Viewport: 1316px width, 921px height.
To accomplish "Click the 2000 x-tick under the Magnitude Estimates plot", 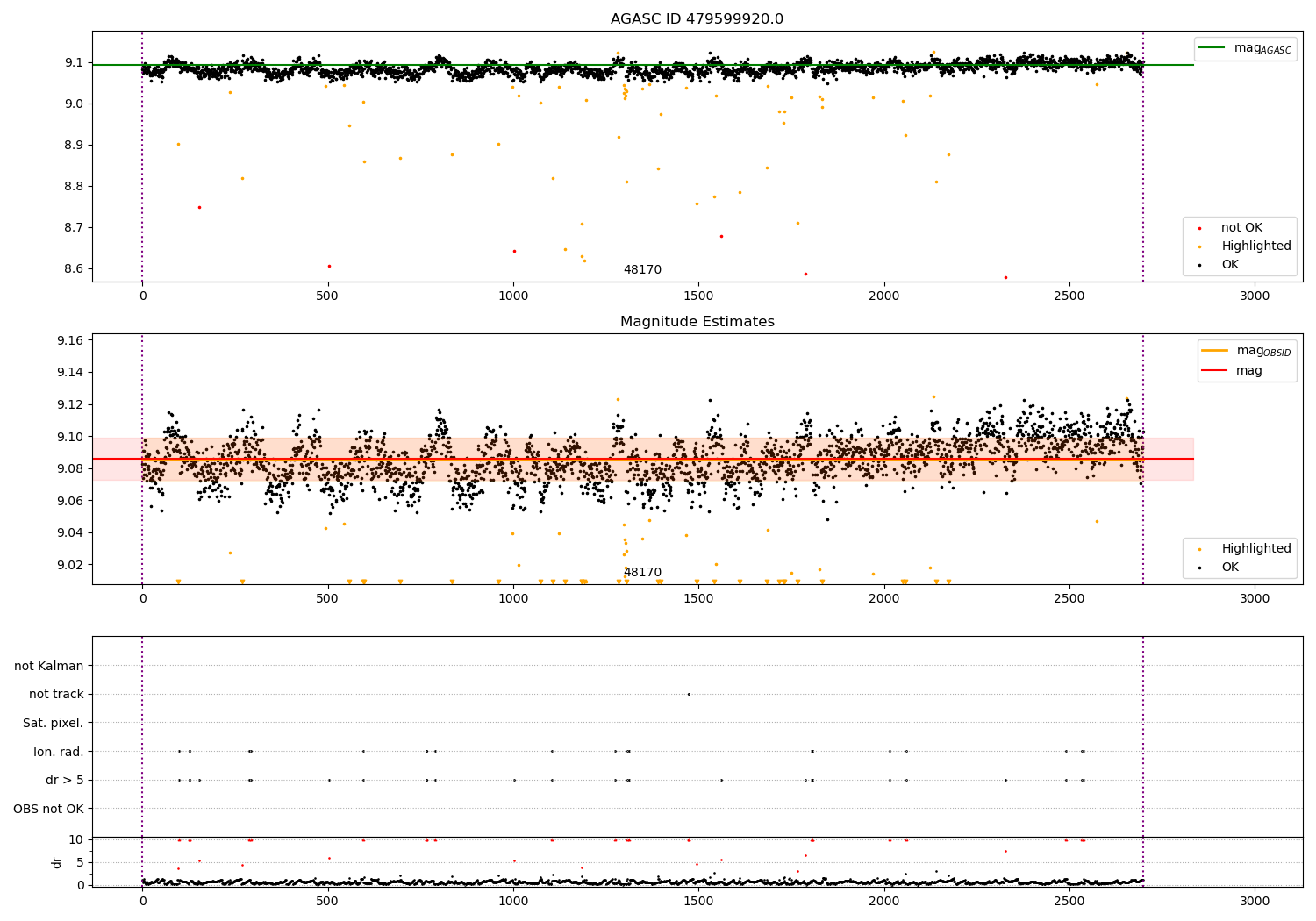I will 883,598.
